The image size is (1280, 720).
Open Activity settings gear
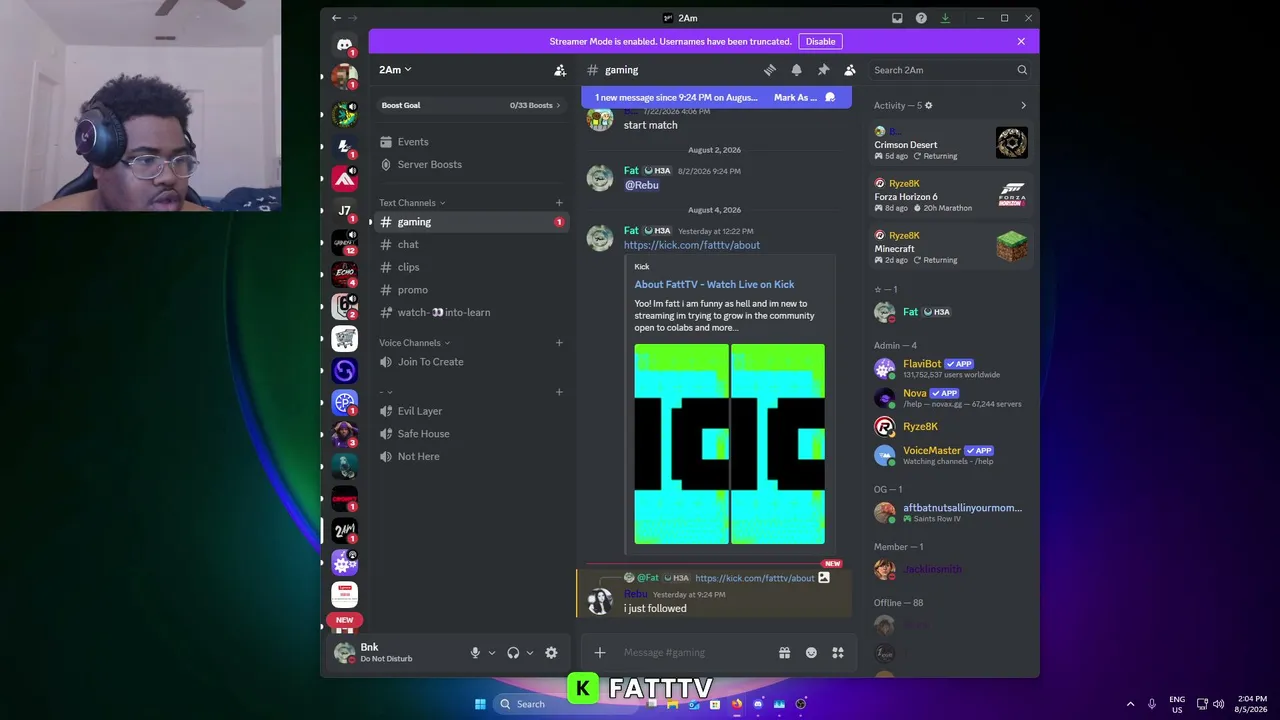(928, 105)
